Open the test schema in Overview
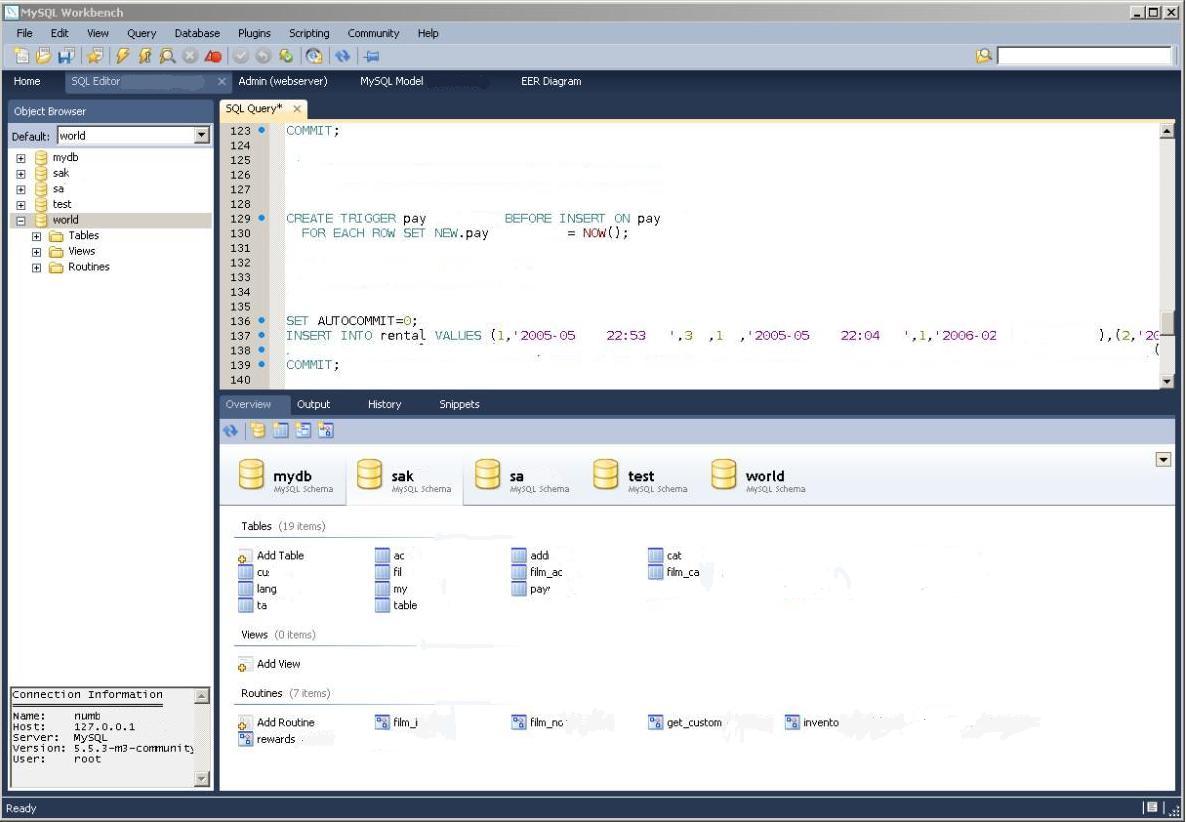 (x=640, y=476)
